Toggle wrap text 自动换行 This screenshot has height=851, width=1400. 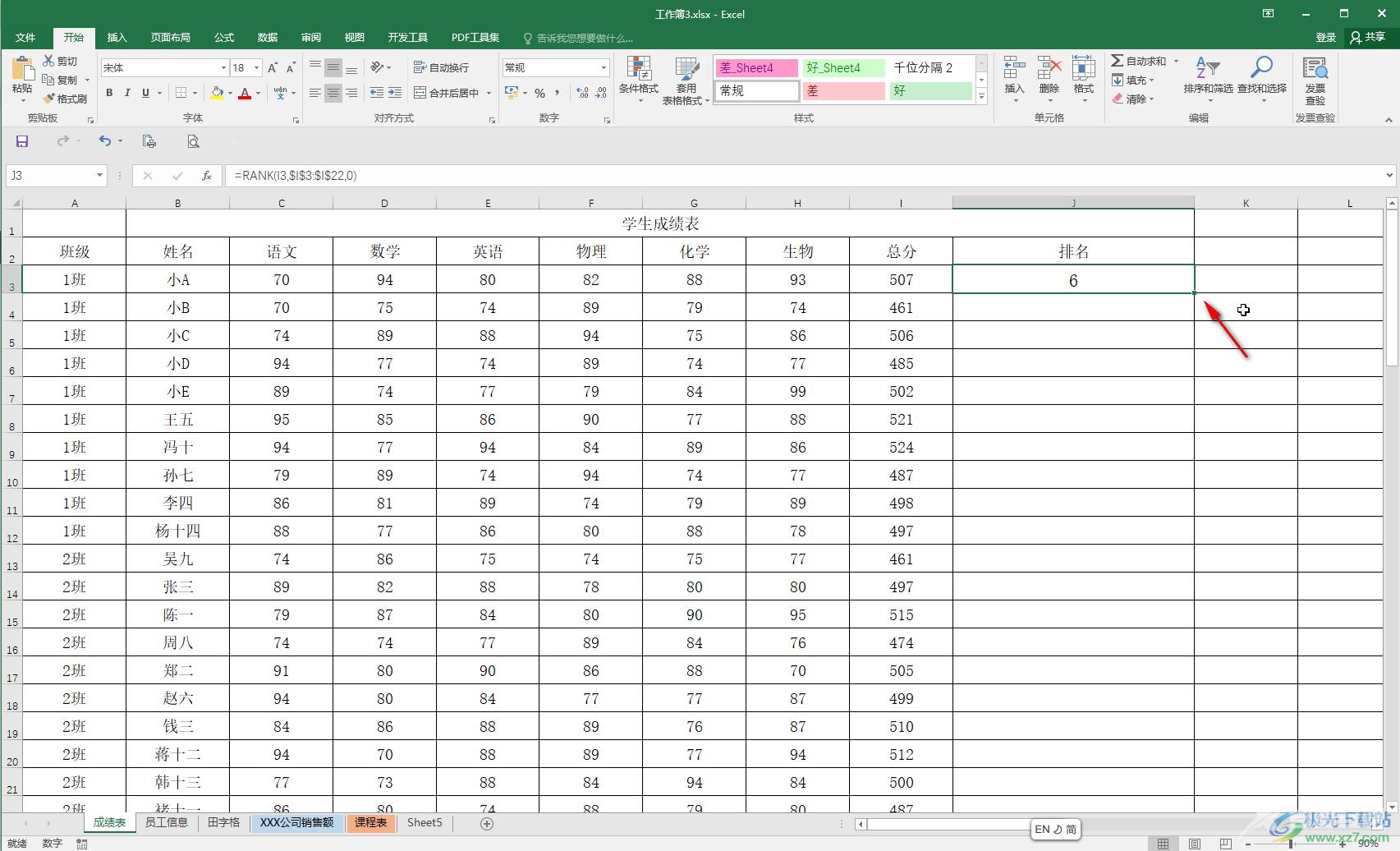click(x=442, y=67)
